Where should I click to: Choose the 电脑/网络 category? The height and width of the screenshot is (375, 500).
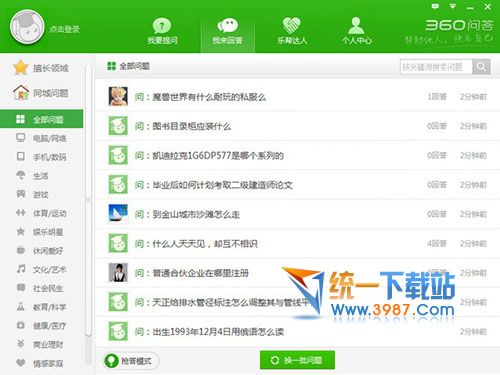pyautogui.click(x=41, y=138)
